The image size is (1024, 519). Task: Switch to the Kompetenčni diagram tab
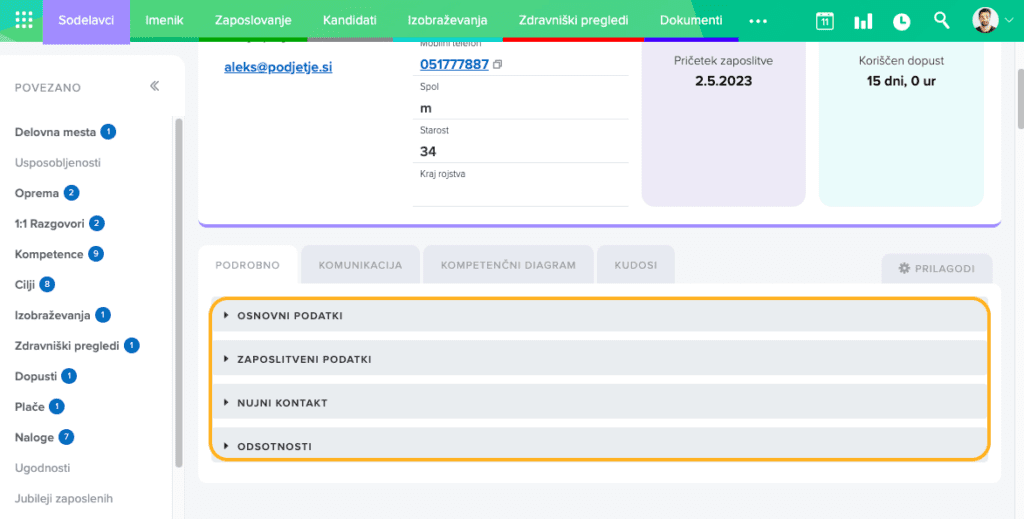click(508, 266)
